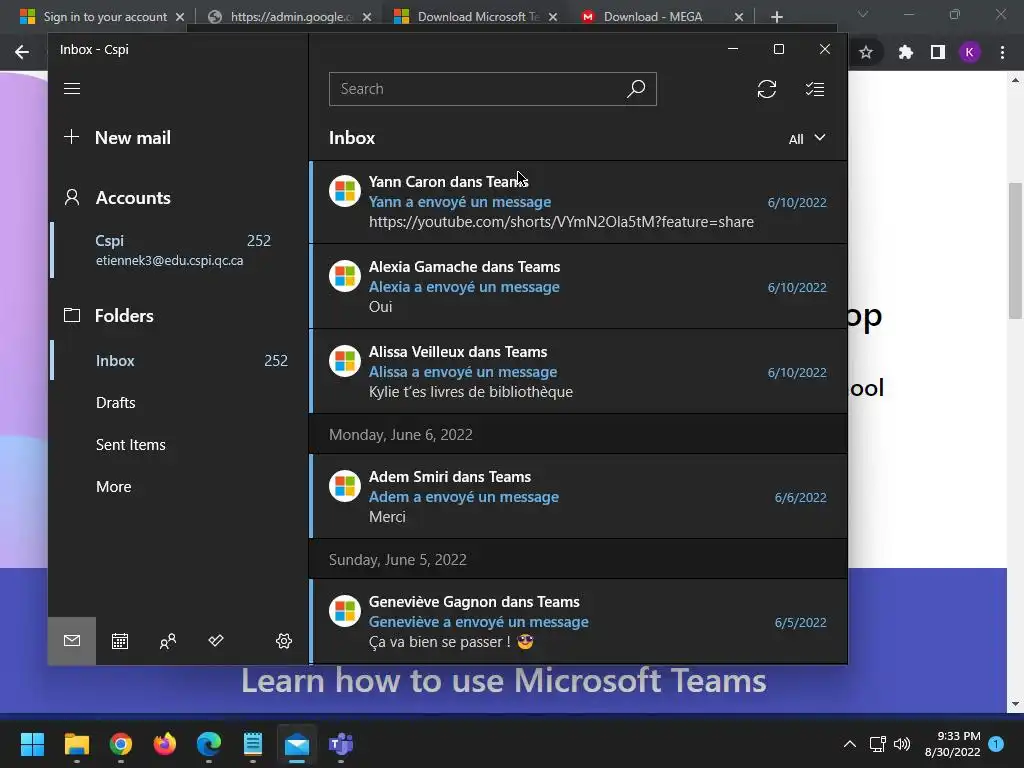Viewport: 1024px width, 768px height.
Task: Click the 'Alexia a envoyé un message' subject
Action: (464, 287)
